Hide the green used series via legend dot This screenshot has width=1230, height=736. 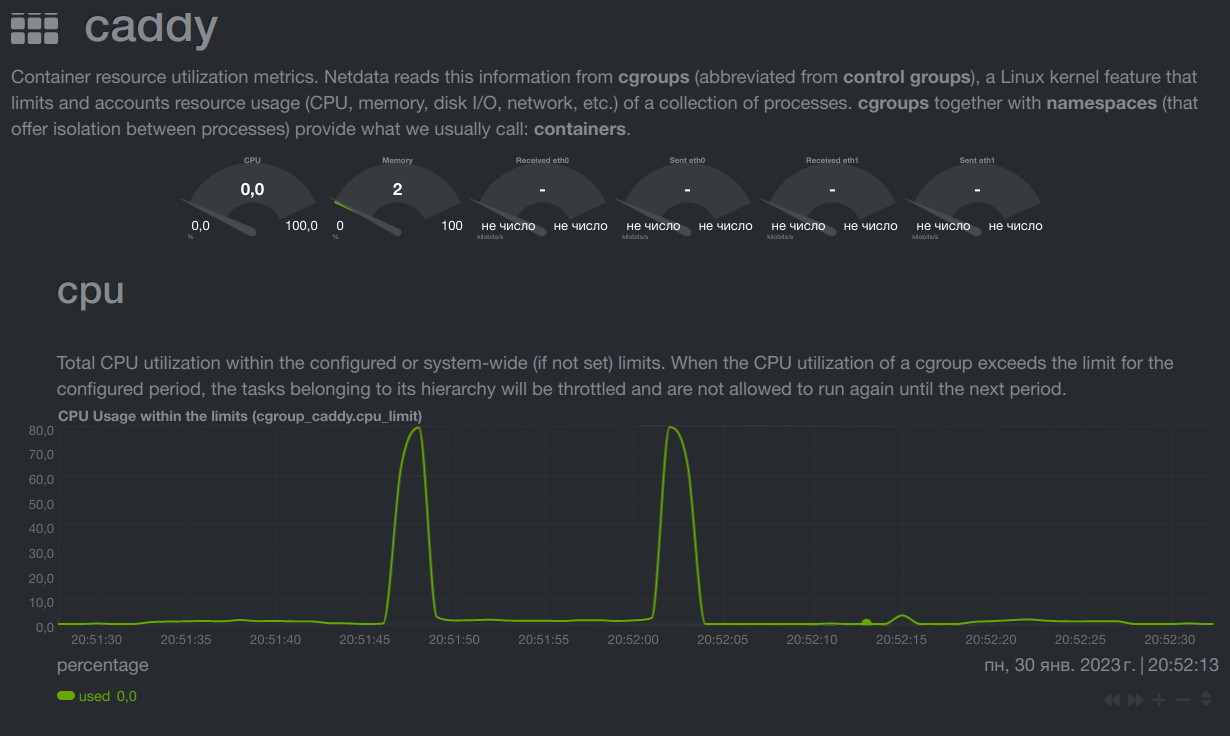(x=64, y=696)
